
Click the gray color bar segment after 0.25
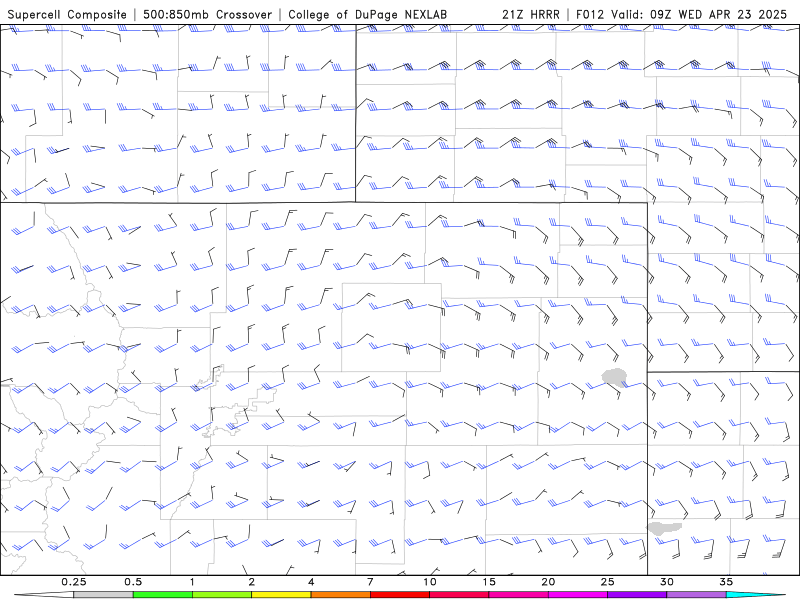pos(103,595)
